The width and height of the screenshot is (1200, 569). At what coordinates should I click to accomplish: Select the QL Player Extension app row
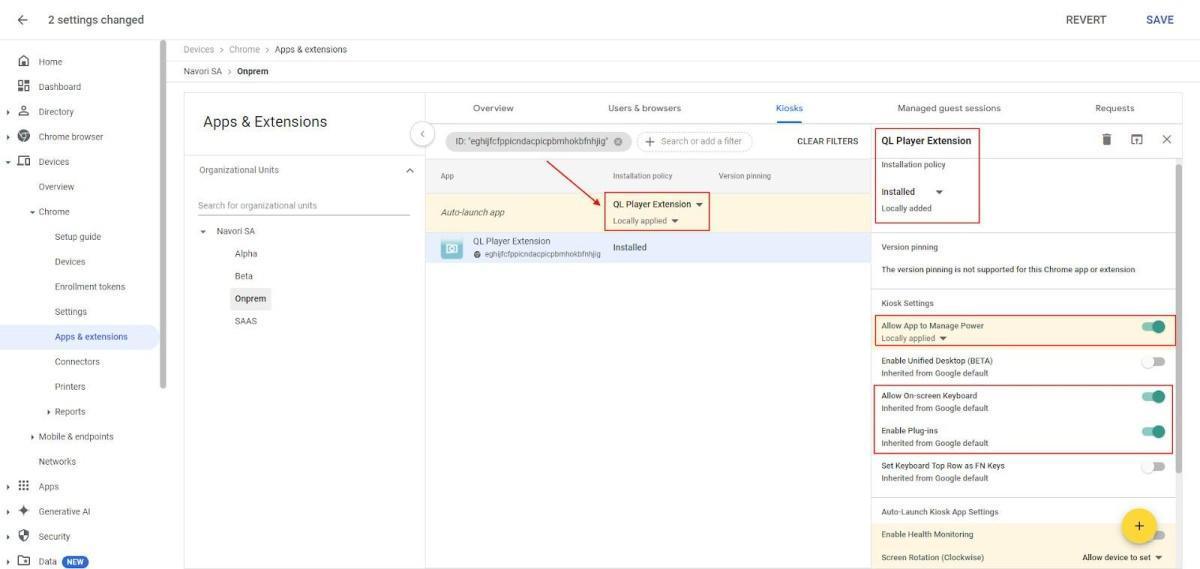pyautogui.click(x=648, y=248)
